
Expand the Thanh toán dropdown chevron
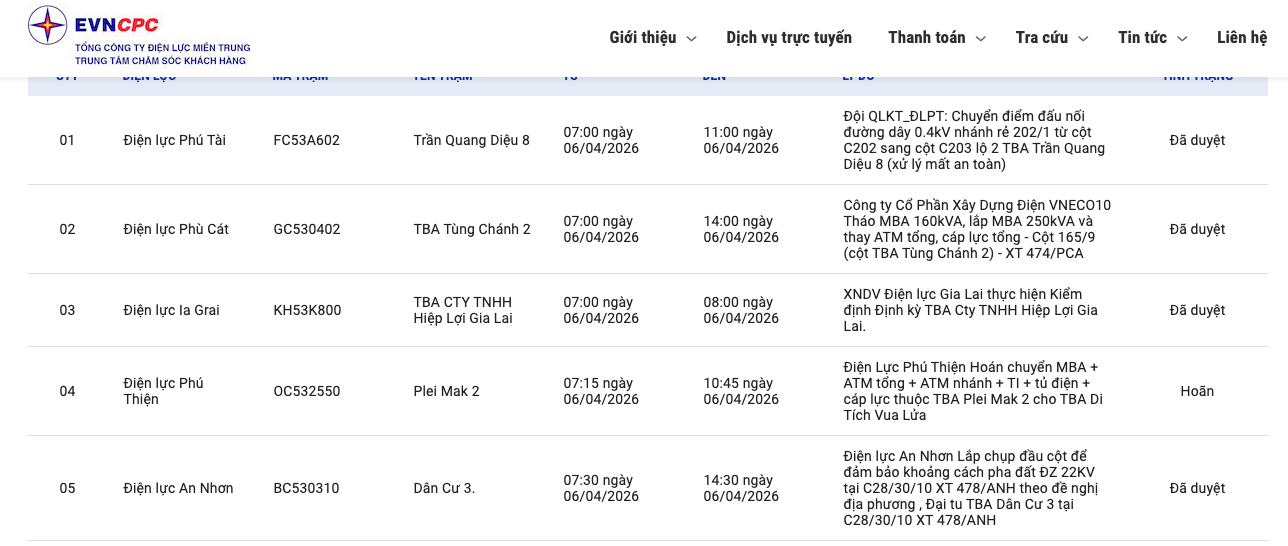click(981, 39)
